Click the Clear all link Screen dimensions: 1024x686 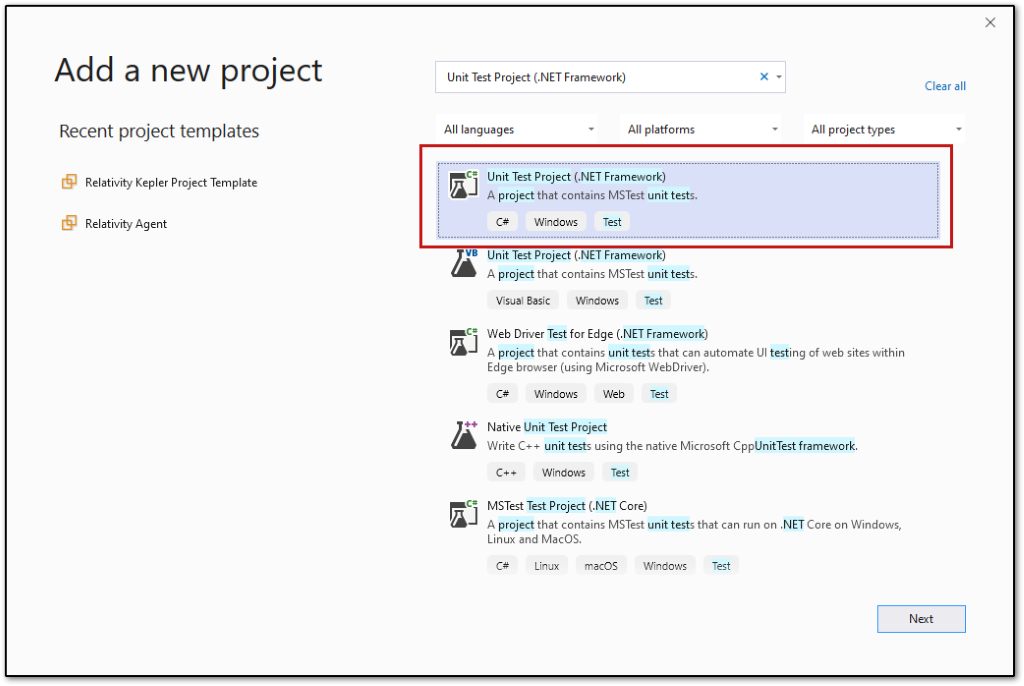point(944,86)
